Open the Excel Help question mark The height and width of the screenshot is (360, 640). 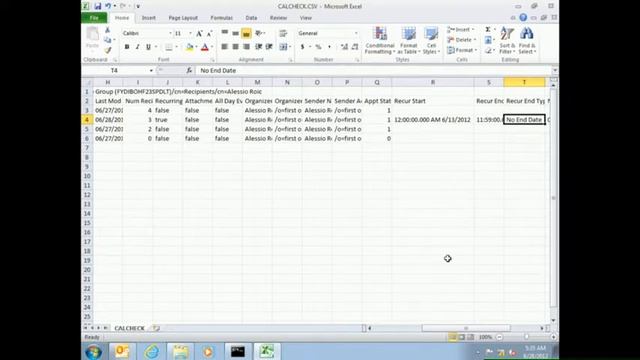(523, 18)
